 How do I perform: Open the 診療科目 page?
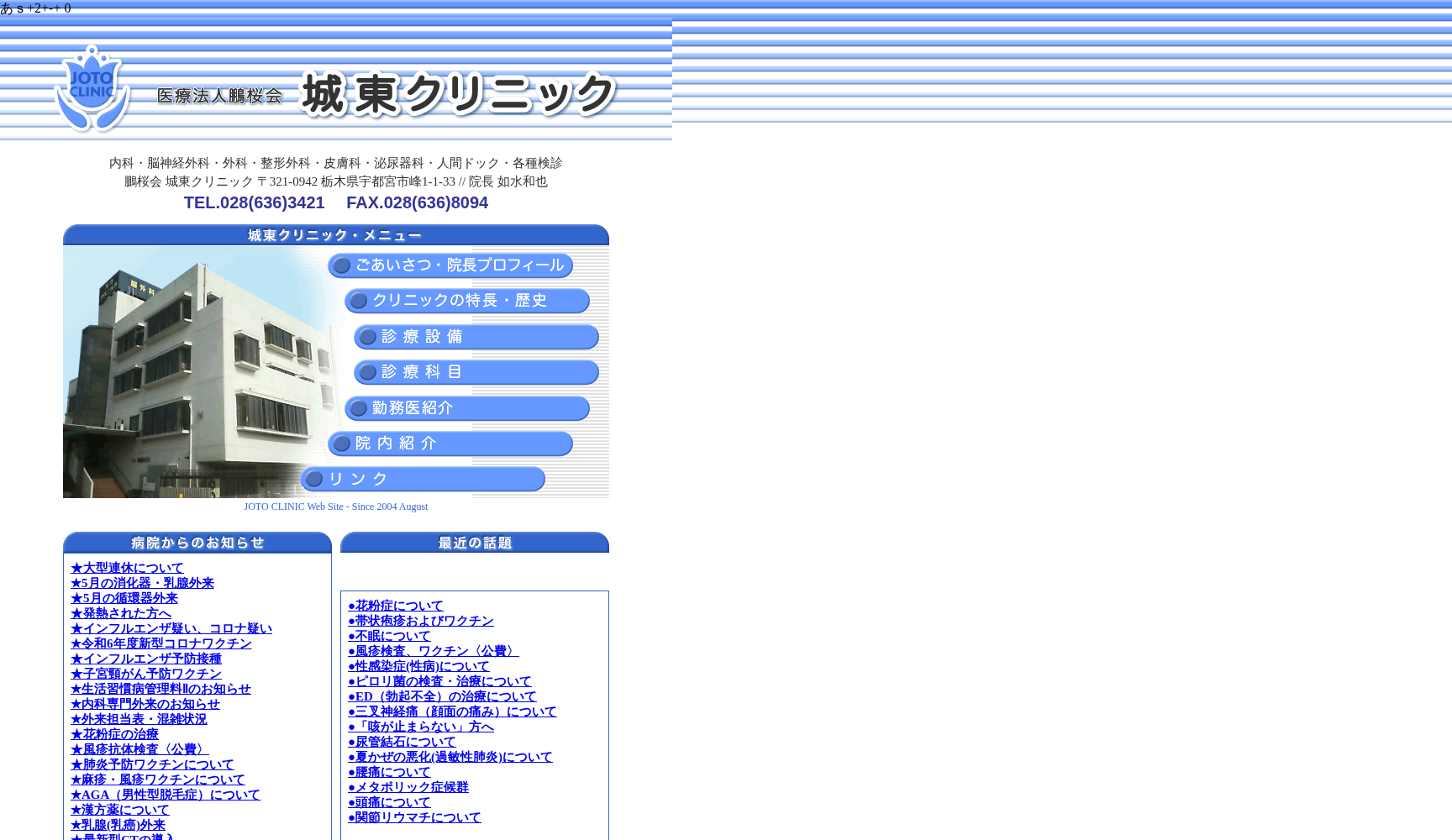click(x=476, y=372)
